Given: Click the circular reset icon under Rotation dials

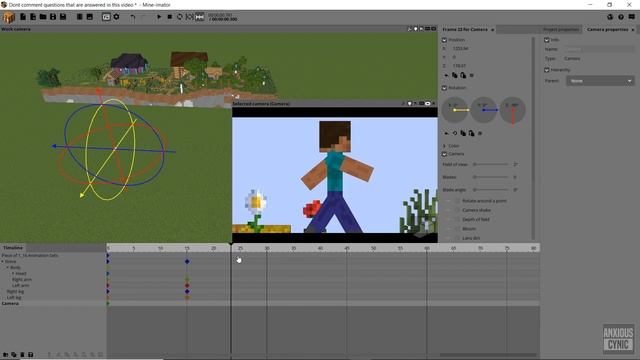Looking at the screenshot, I should tap(455, 133).
